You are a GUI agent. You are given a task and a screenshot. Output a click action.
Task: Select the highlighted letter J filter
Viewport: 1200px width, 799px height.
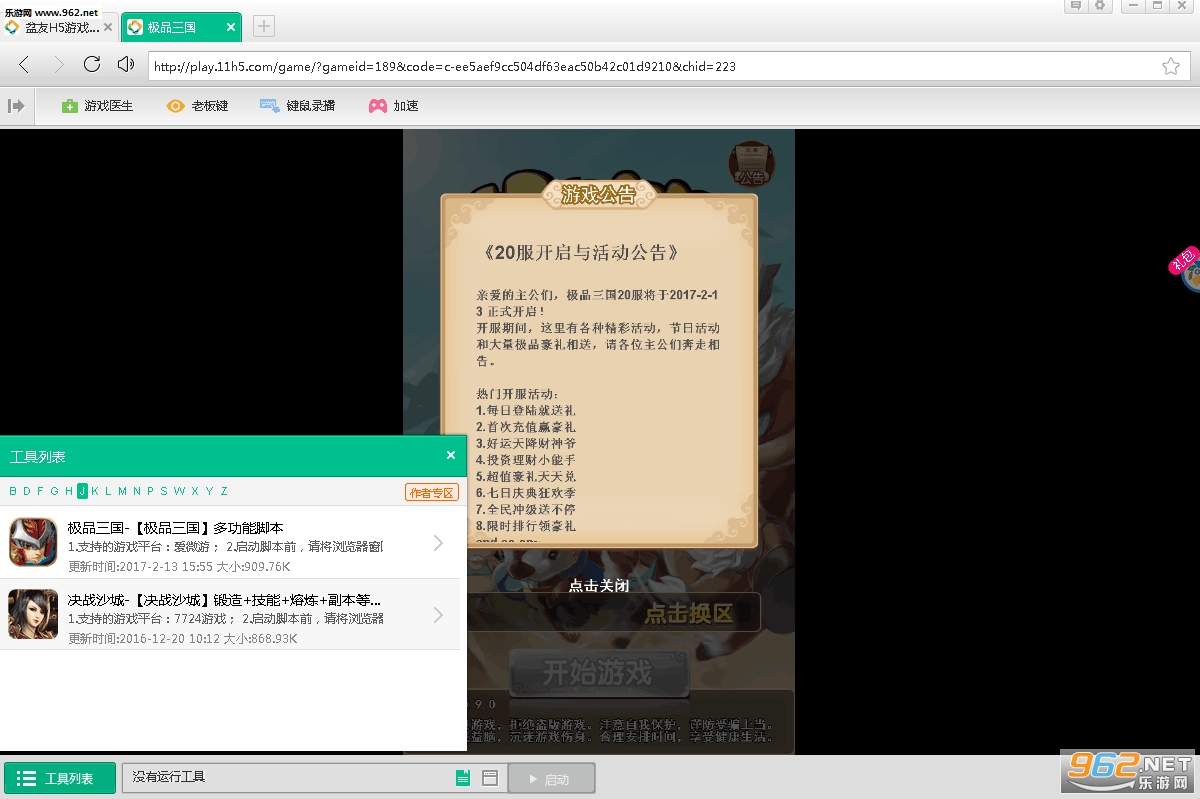(82, 491)
